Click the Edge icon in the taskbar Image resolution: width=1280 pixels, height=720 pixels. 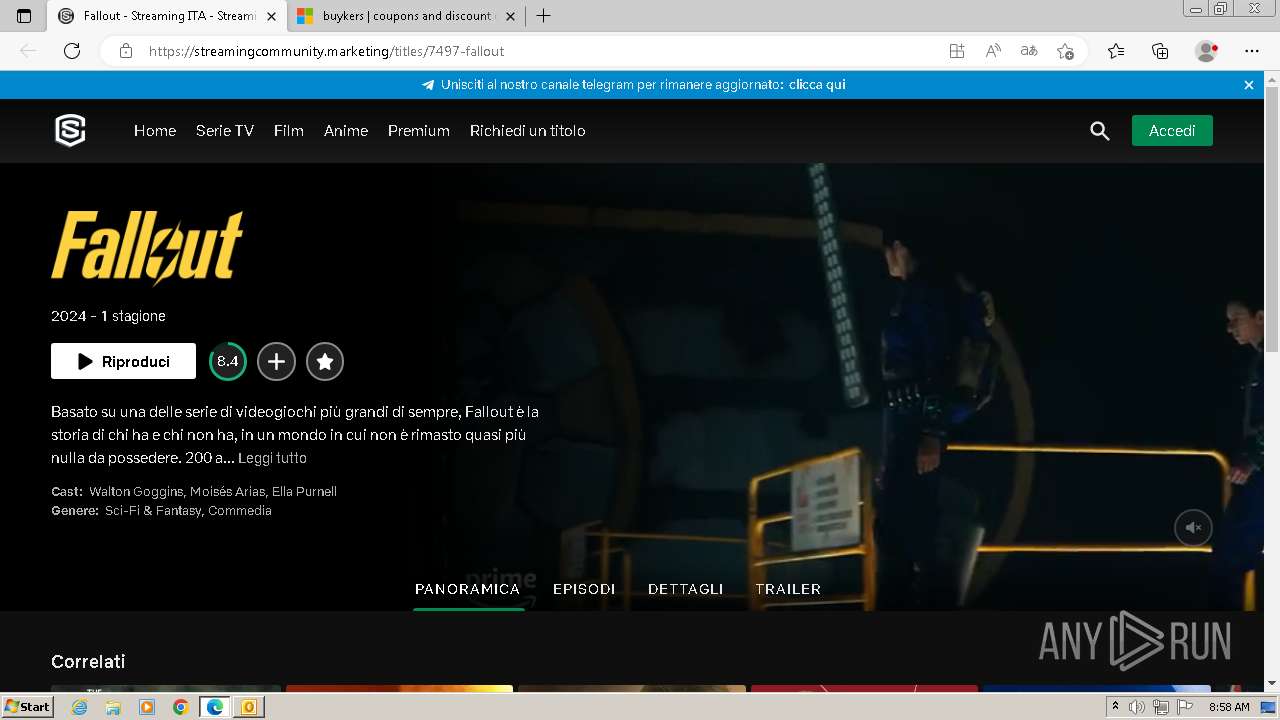(215, 707)
